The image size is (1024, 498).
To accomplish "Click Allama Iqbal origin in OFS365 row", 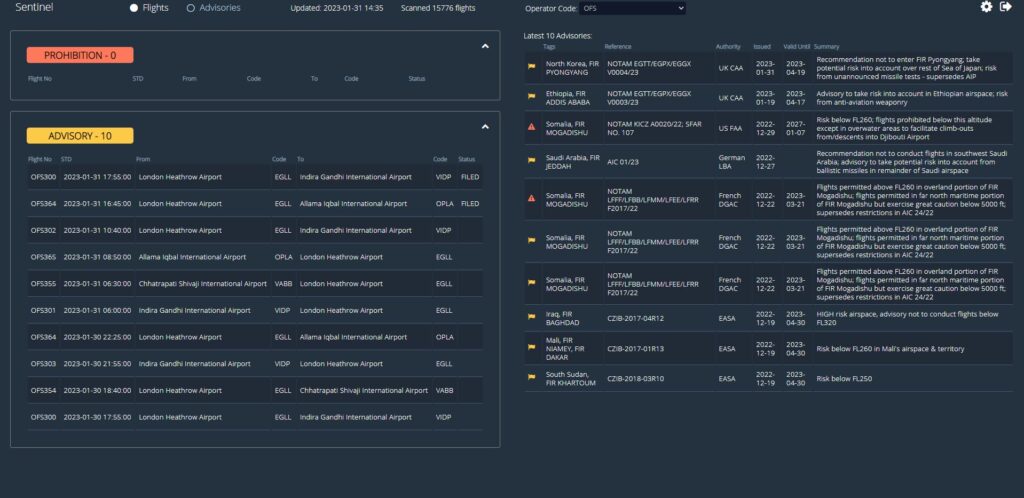I will (192, 257).
